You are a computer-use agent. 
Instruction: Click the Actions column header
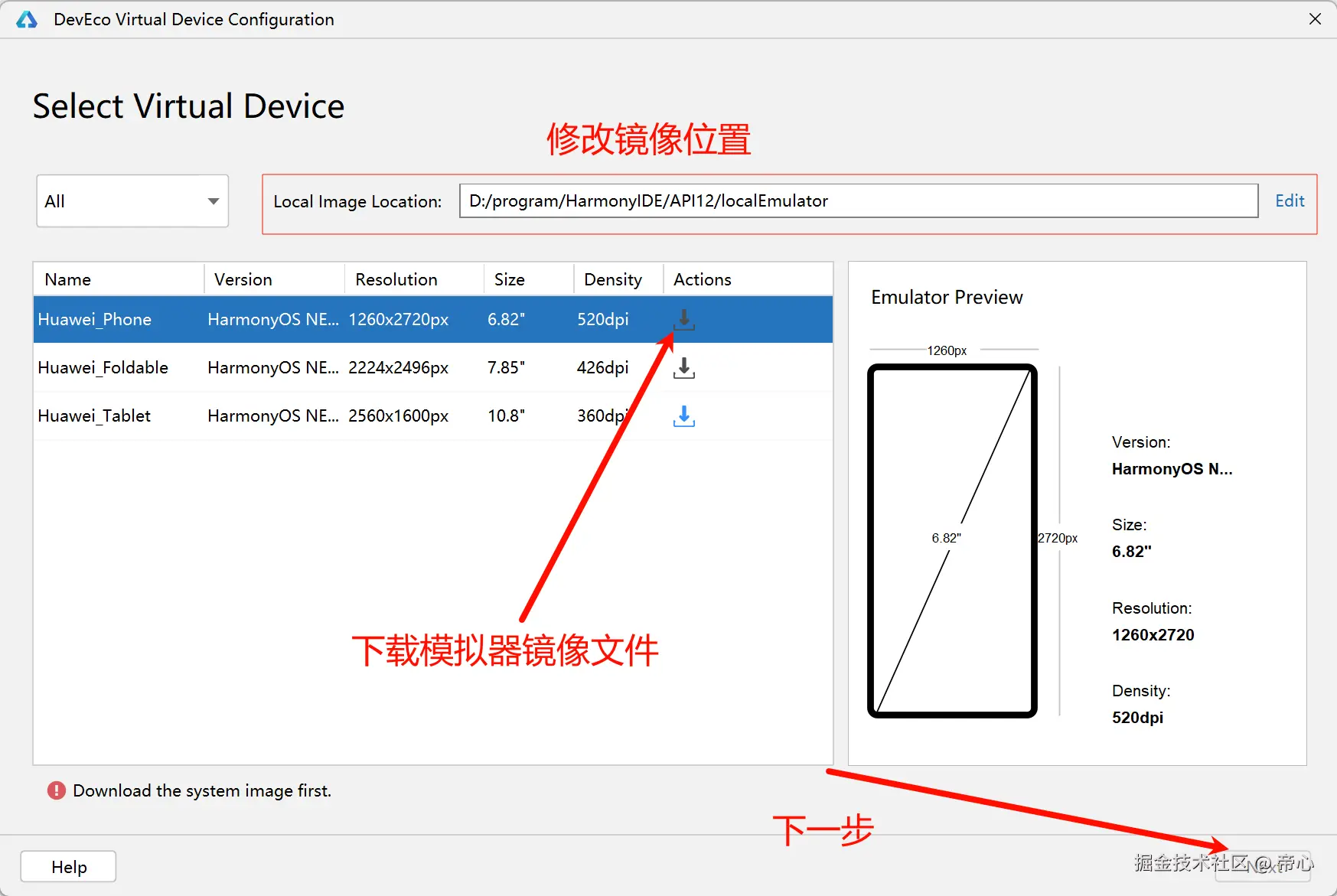(x=748, y=279)
